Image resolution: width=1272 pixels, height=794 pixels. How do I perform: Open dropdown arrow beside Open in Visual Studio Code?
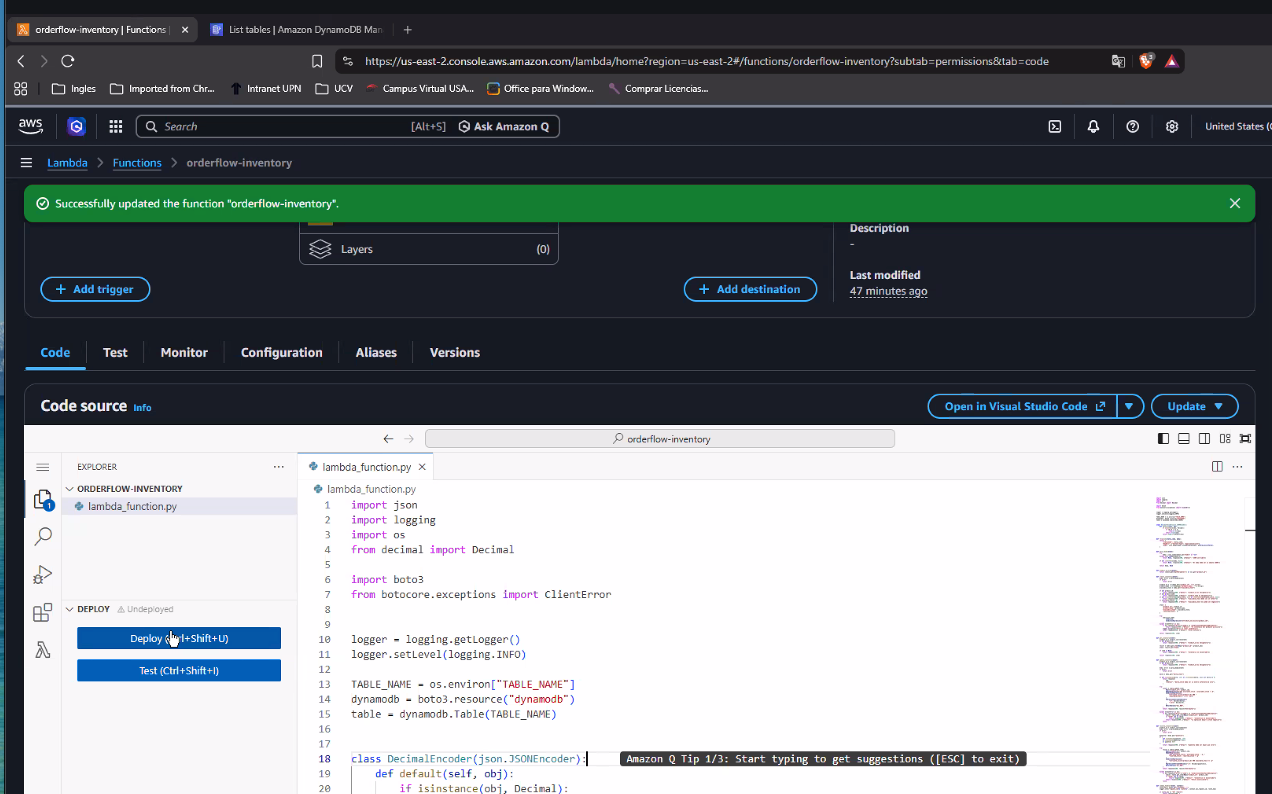click(1130, 407)
